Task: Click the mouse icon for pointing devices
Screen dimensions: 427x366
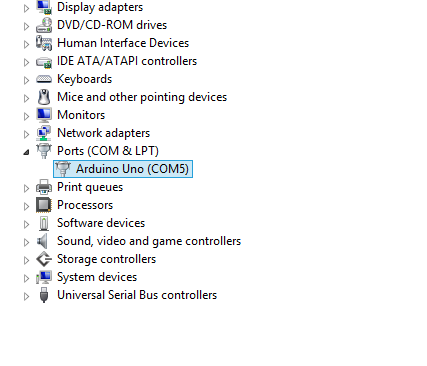Action: tap(44, 97)
